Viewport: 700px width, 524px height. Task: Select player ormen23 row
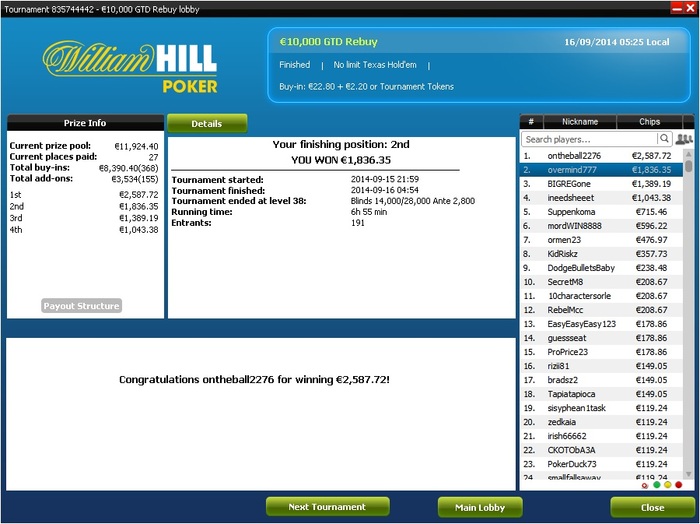tap(601, 240)
